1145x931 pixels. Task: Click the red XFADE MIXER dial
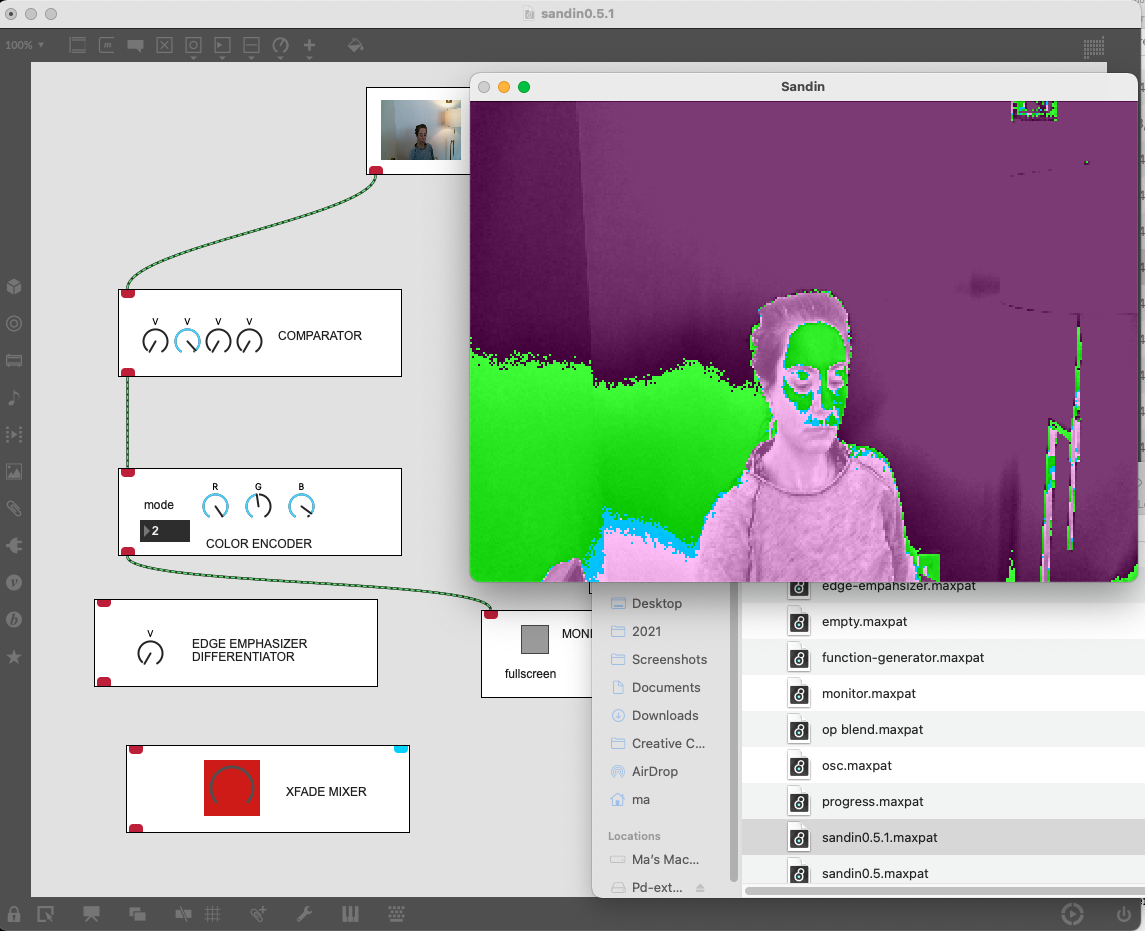231,788
